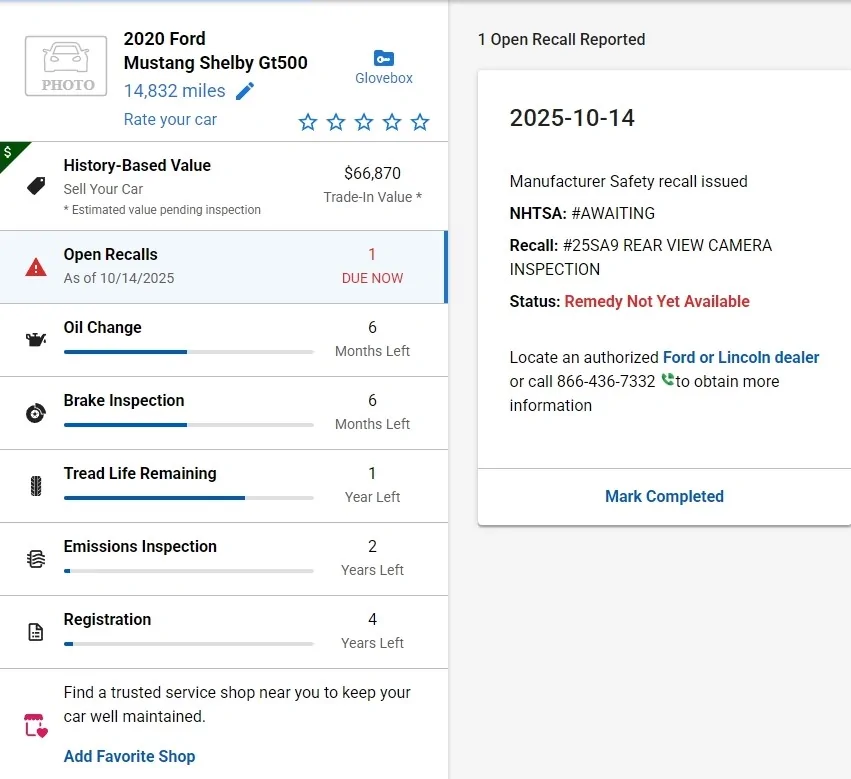
Task: Click the Rate your car text
Action: coord(170,119)
